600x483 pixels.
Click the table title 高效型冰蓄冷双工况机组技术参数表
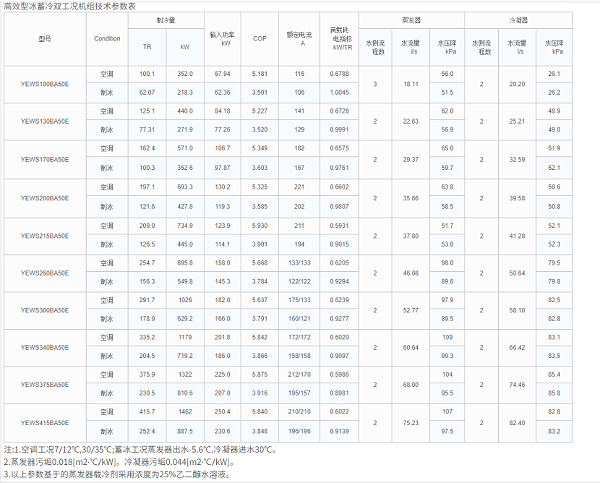[x=70, y=6]
